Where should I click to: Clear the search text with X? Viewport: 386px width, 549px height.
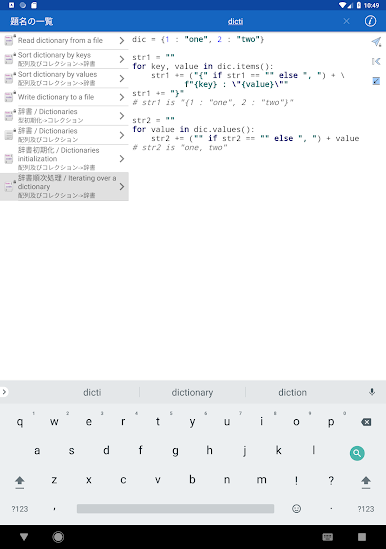tap(346, 21)
